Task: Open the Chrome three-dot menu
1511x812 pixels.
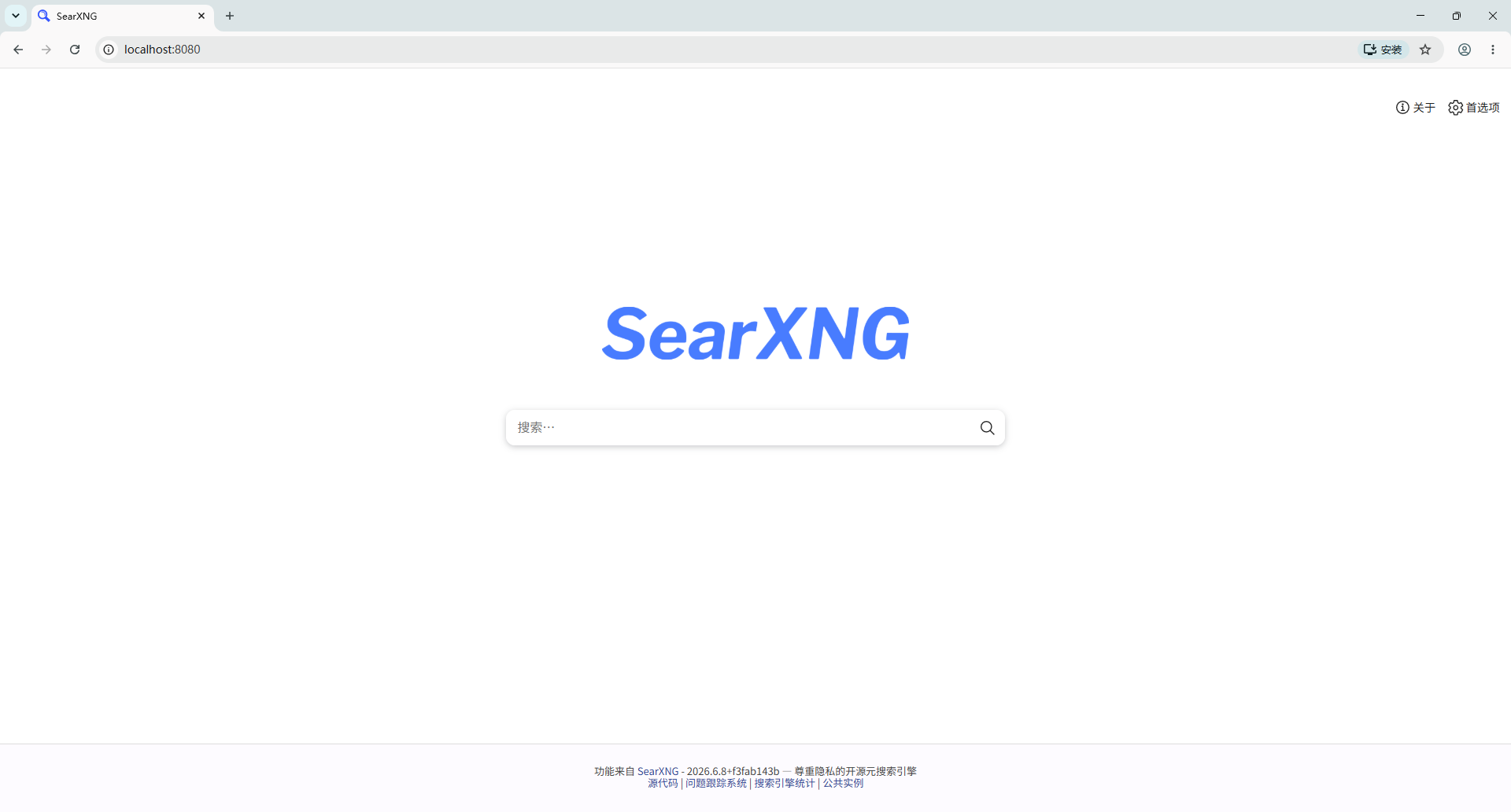Action: pyautogui.click(x=1493, y=50)
